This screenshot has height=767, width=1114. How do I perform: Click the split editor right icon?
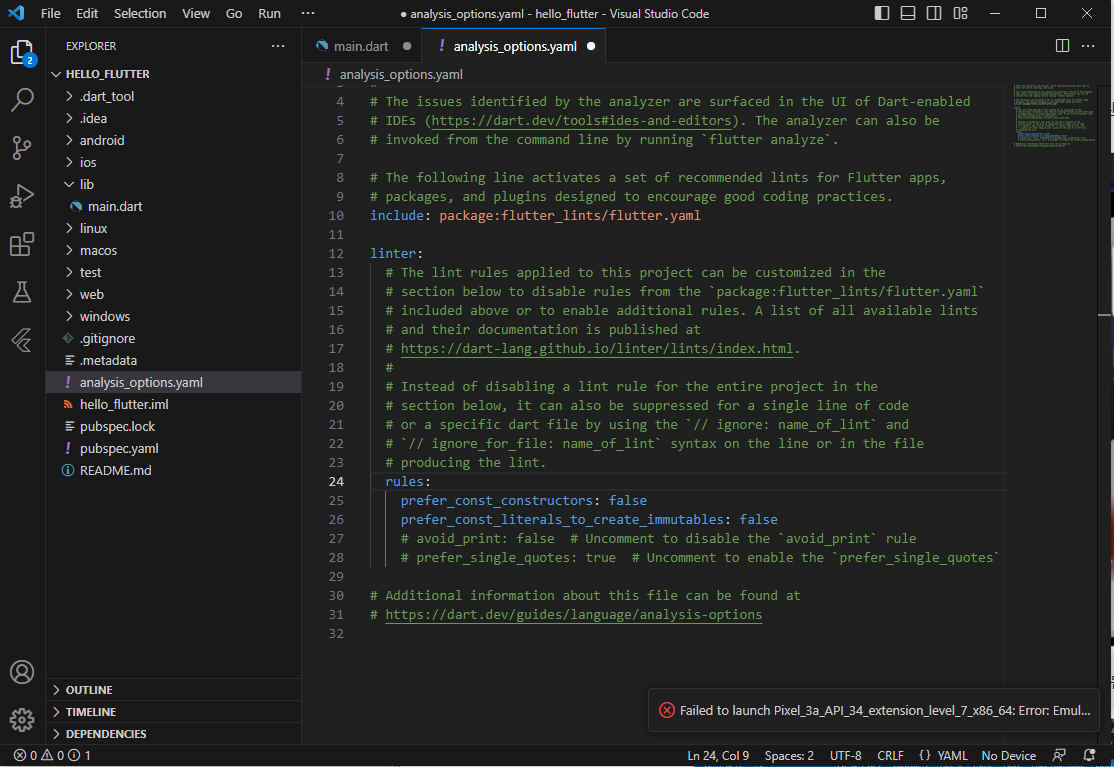point(1062,46)
